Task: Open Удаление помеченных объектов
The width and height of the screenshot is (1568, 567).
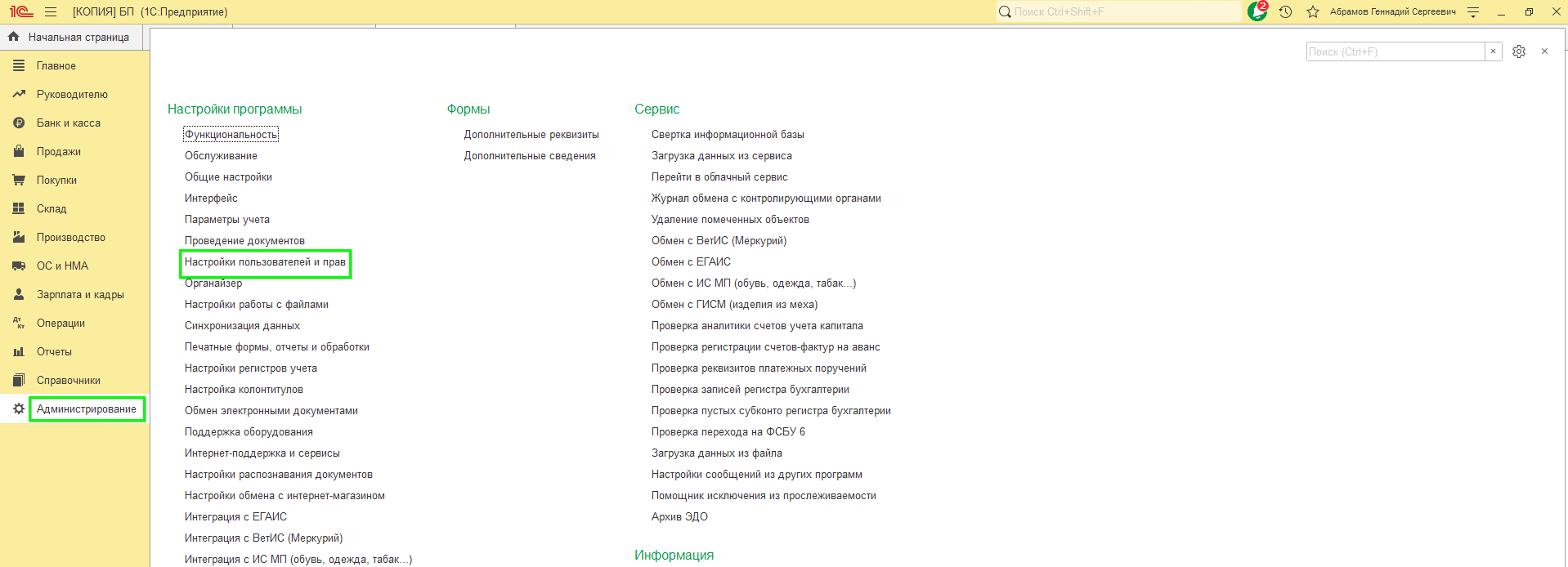Action: click(x=730, y=219)
